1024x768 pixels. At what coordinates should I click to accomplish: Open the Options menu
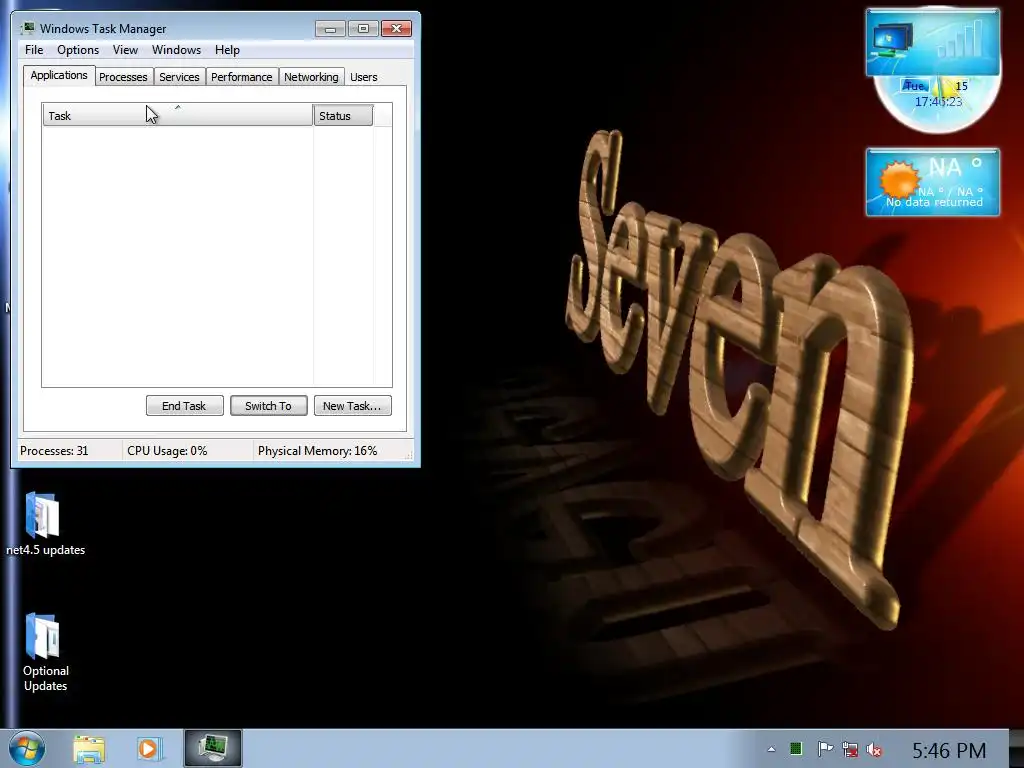[78, 50]
